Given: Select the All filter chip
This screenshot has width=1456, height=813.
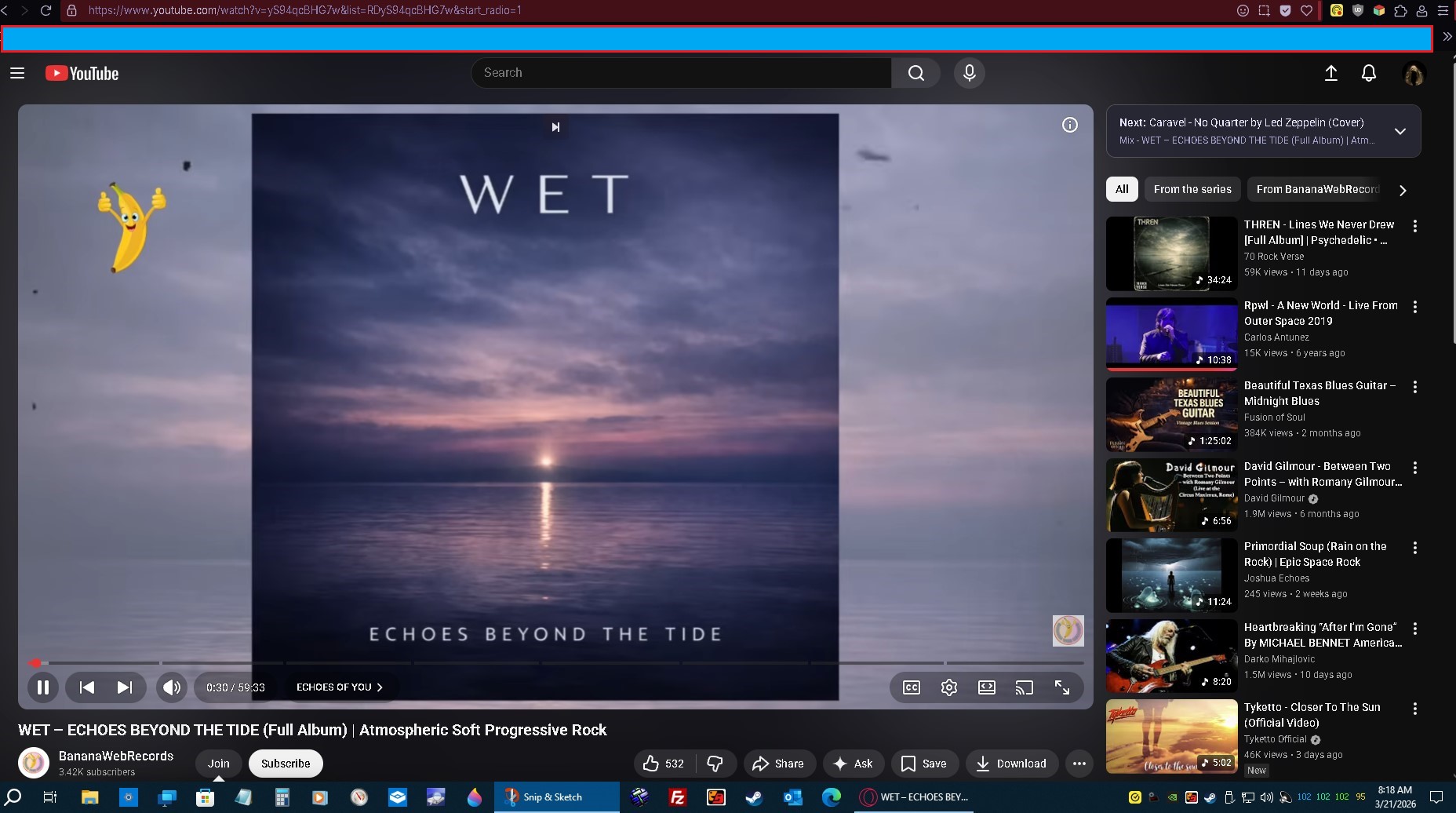Looking at the screenshot, I should coord(1122,189).
